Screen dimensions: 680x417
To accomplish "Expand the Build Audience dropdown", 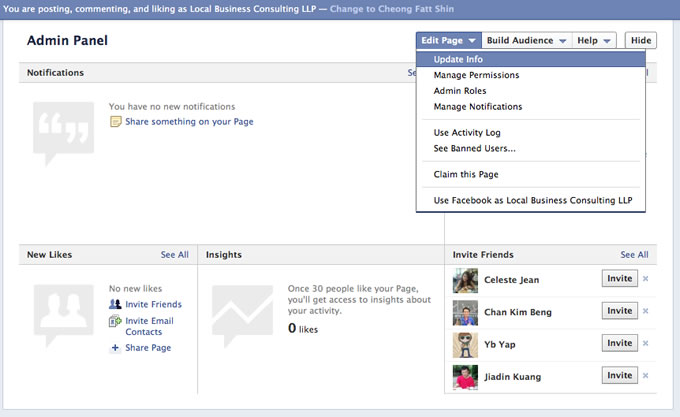I will click(x=526, y=40).
